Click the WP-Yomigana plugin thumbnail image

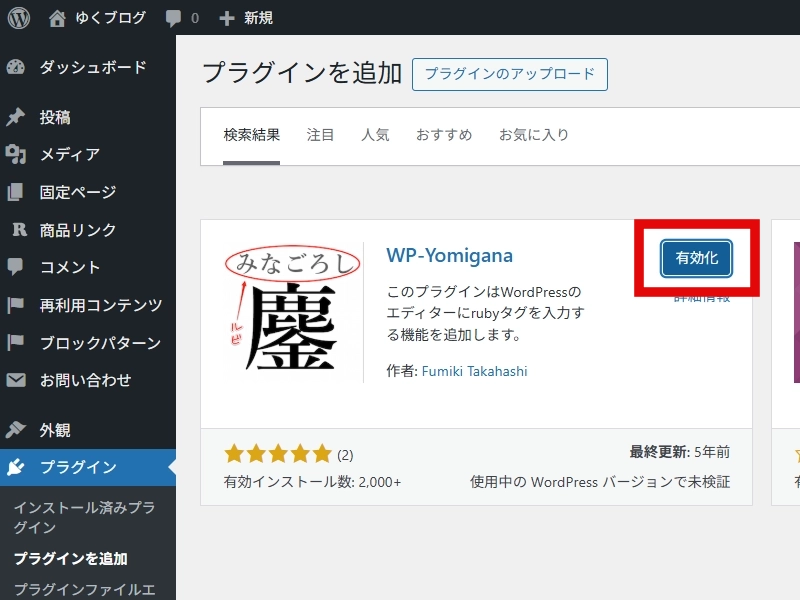(x=292, y=312)
